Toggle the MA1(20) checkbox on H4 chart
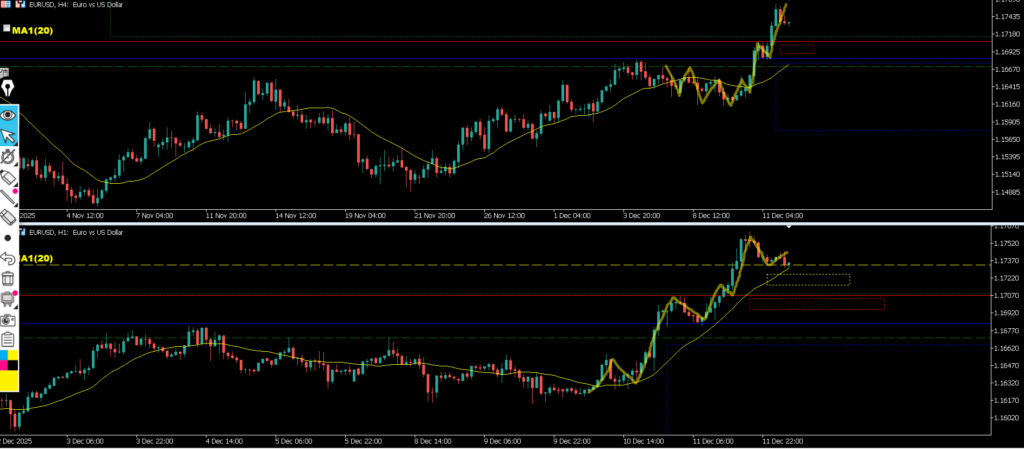Image resolution: width=1024 pixels, height=449 pixels. (6, 30)
